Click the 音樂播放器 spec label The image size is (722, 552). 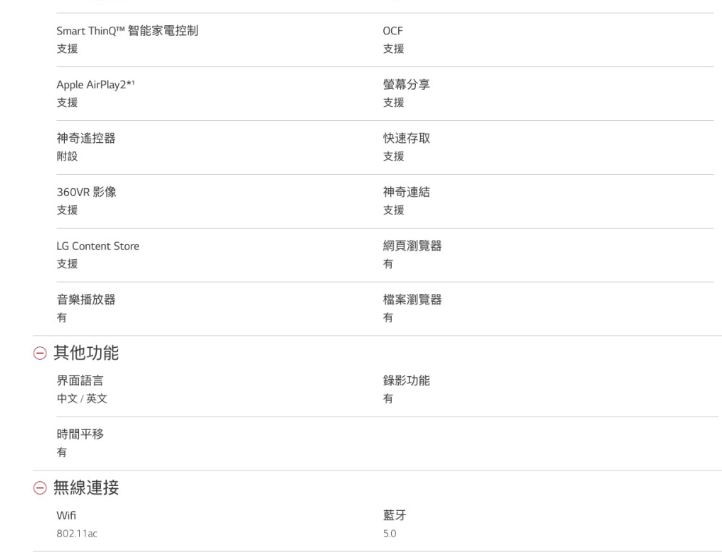(x=85, y=300)
